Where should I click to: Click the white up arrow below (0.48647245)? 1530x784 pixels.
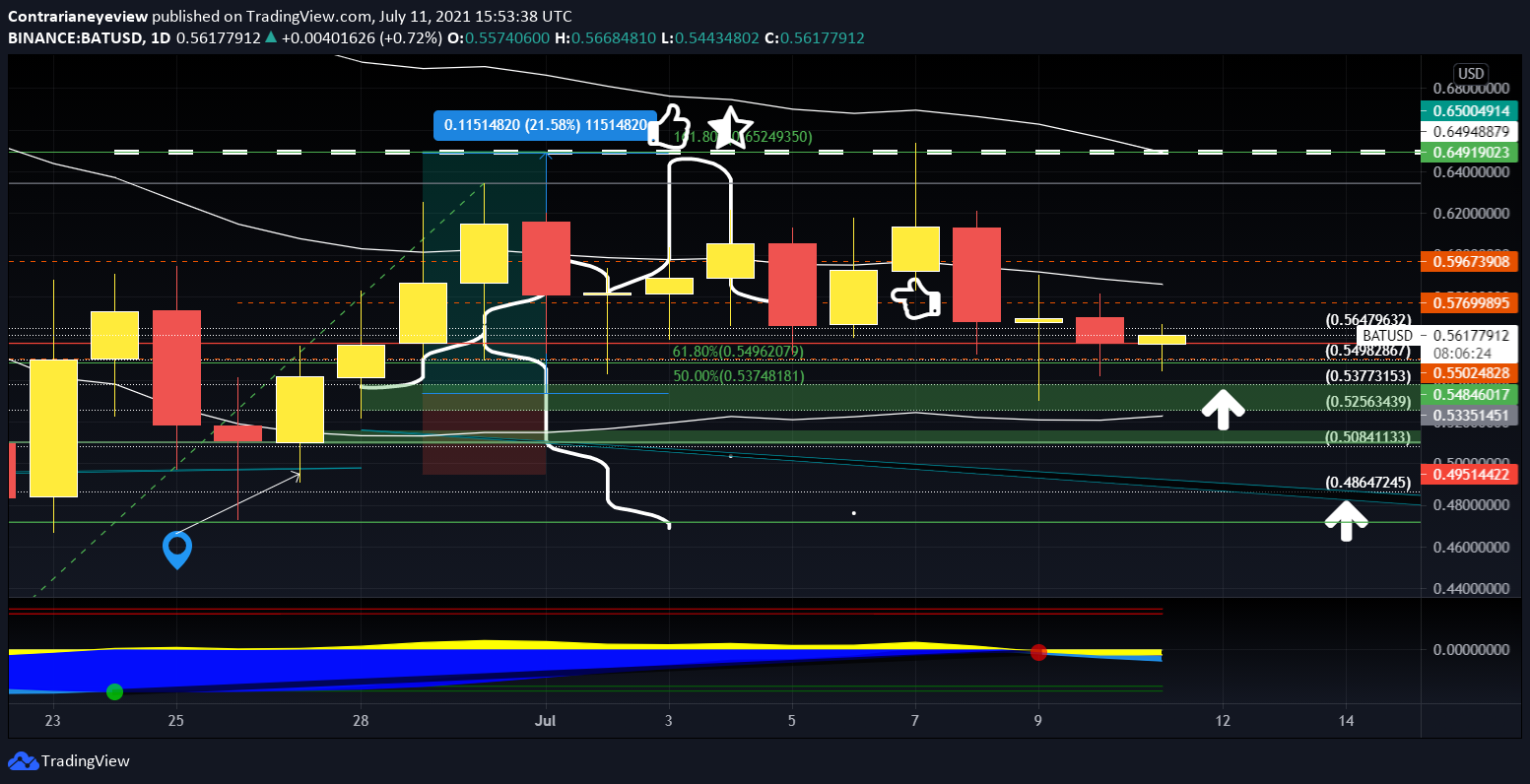pos(1346,521)
